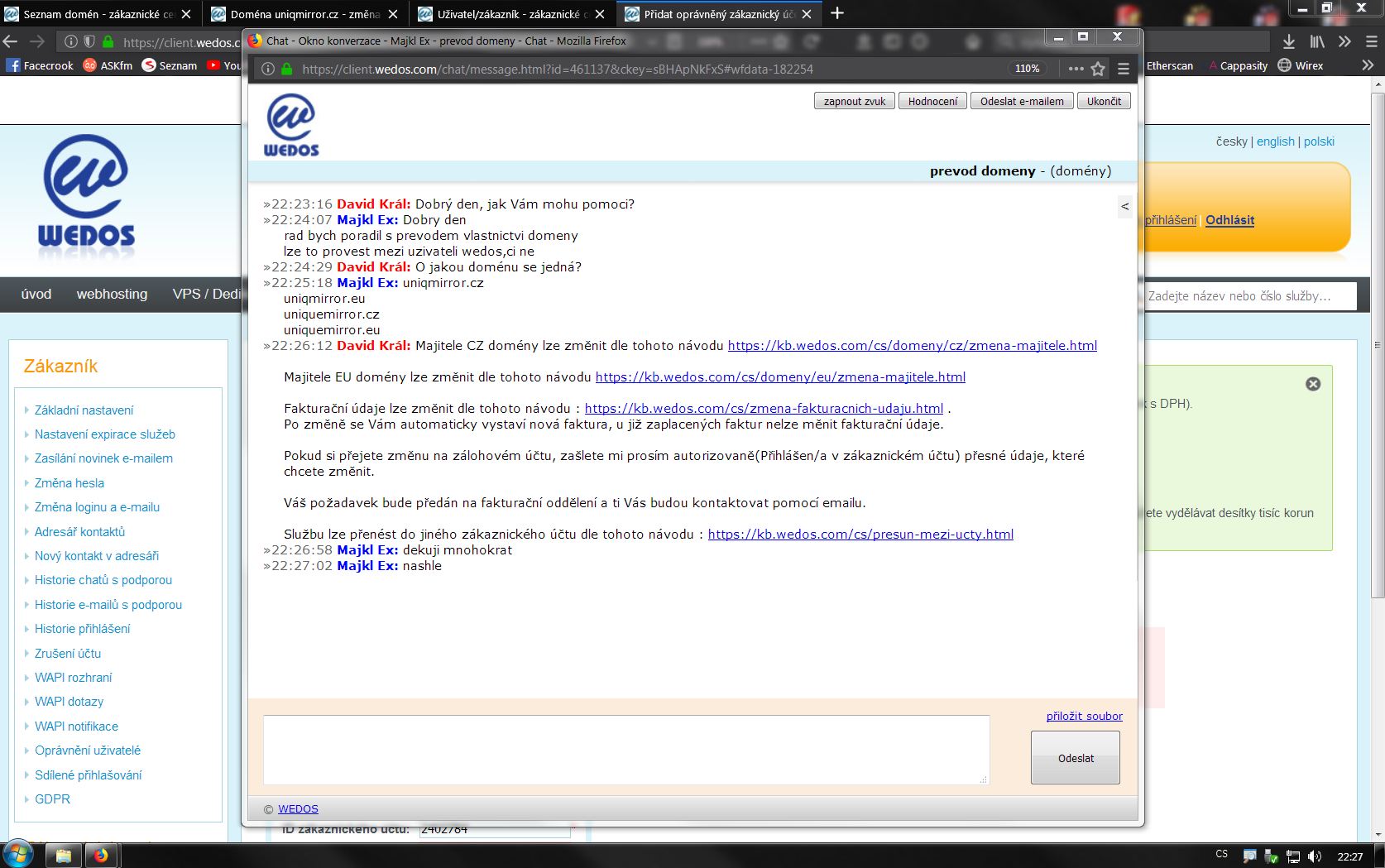This screenshot has width=1385, height=868.
Task: Open the Firefox downloads arrow icon
Action: [x=1289, y=41]
